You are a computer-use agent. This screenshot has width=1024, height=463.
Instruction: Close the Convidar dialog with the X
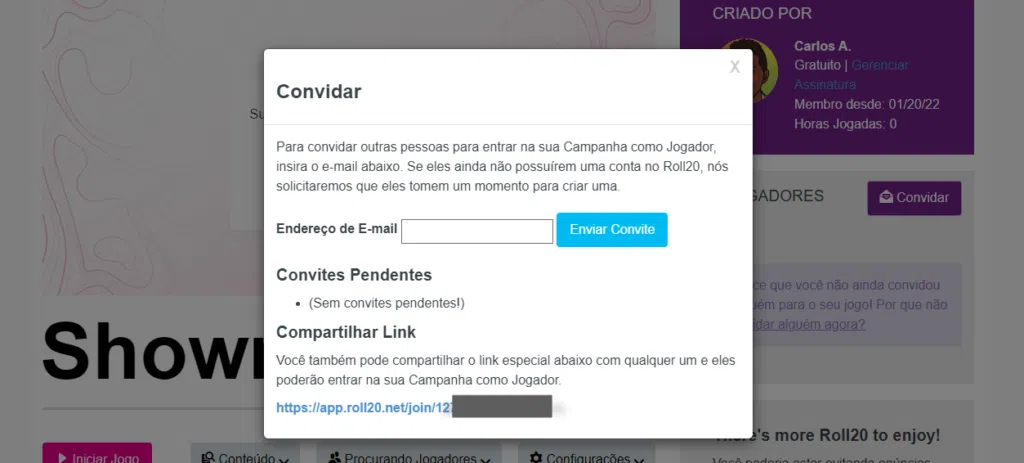click(x=735, y=67)
